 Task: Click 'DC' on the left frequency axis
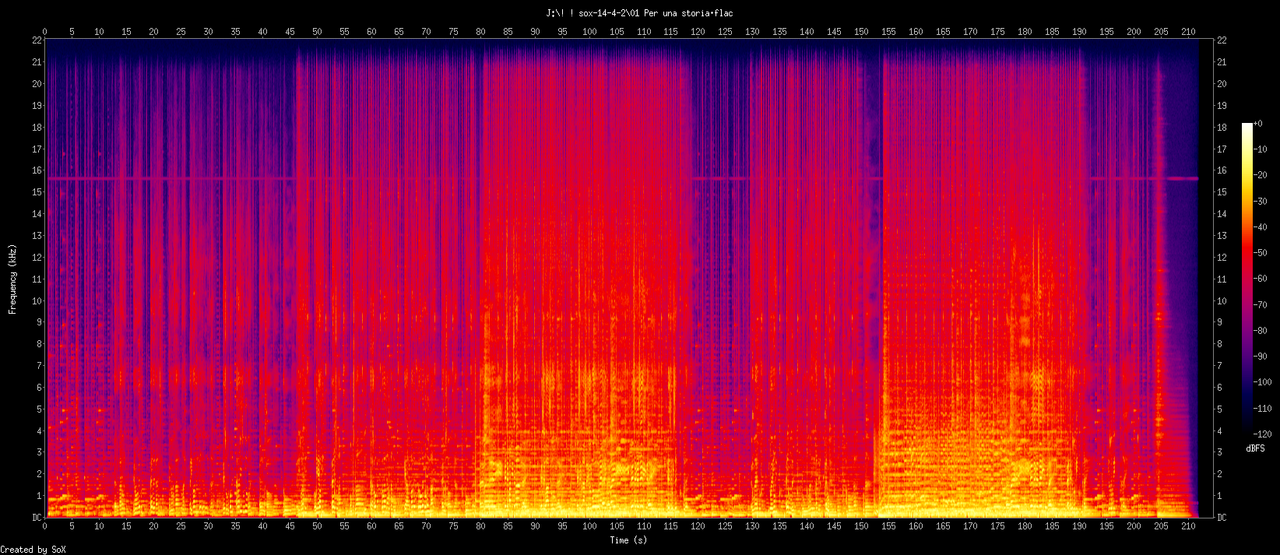click(36, 518)
